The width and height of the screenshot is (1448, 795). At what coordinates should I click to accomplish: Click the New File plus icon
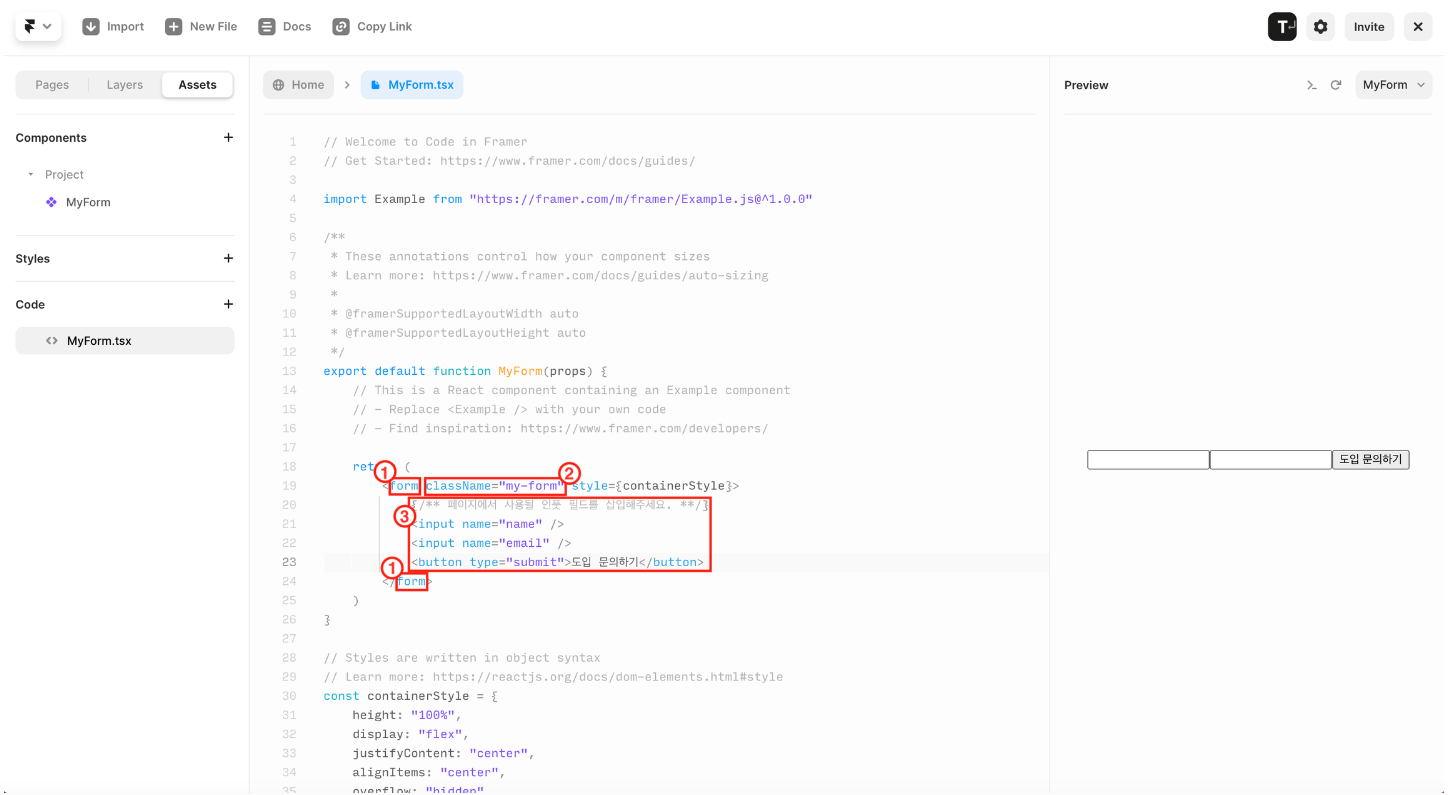(x=174, y=27)
